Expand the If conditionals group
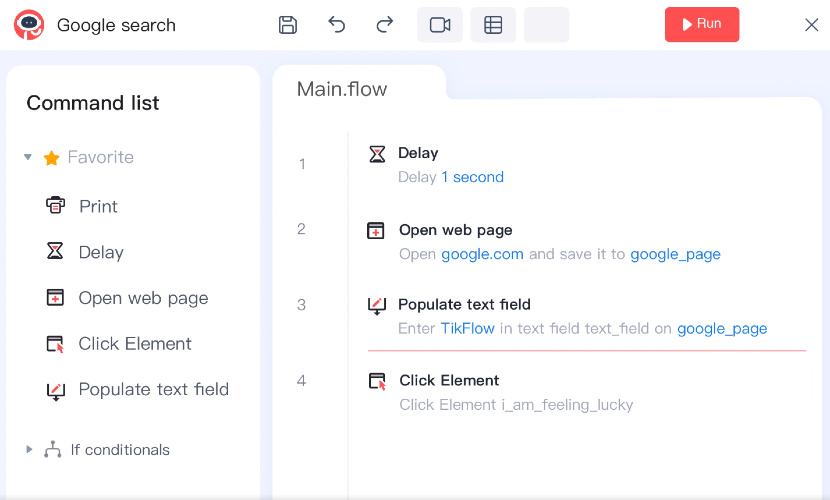 tap(29, 450)
